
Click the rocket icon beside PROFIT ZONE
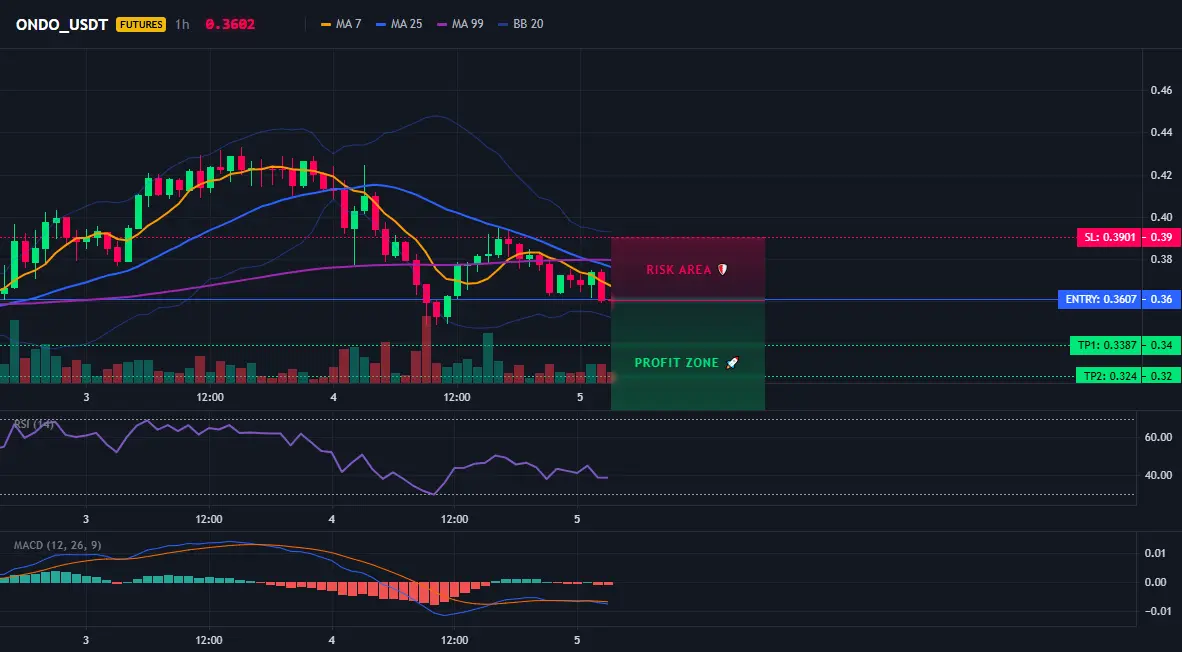(732, 363)
